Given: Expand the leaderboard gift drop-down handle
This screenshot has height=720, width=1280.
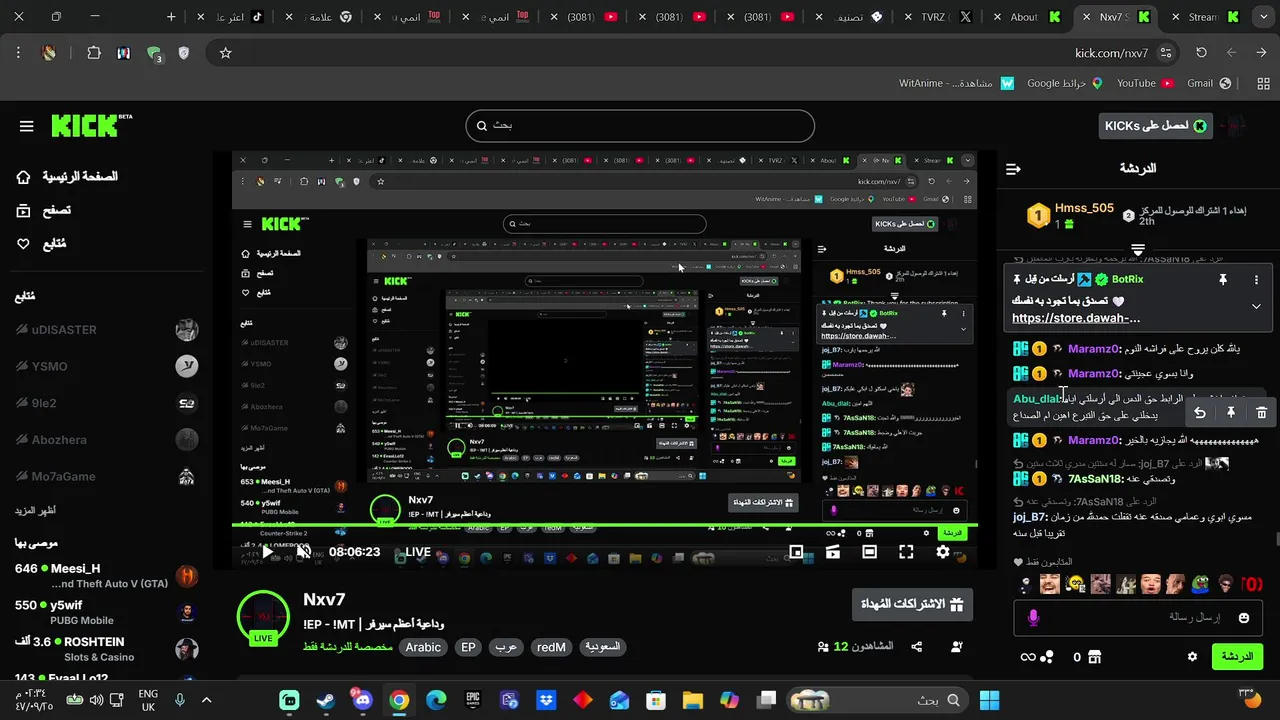Looking at the screenshot, I should pyautogui.click(x=1138, y=249).
